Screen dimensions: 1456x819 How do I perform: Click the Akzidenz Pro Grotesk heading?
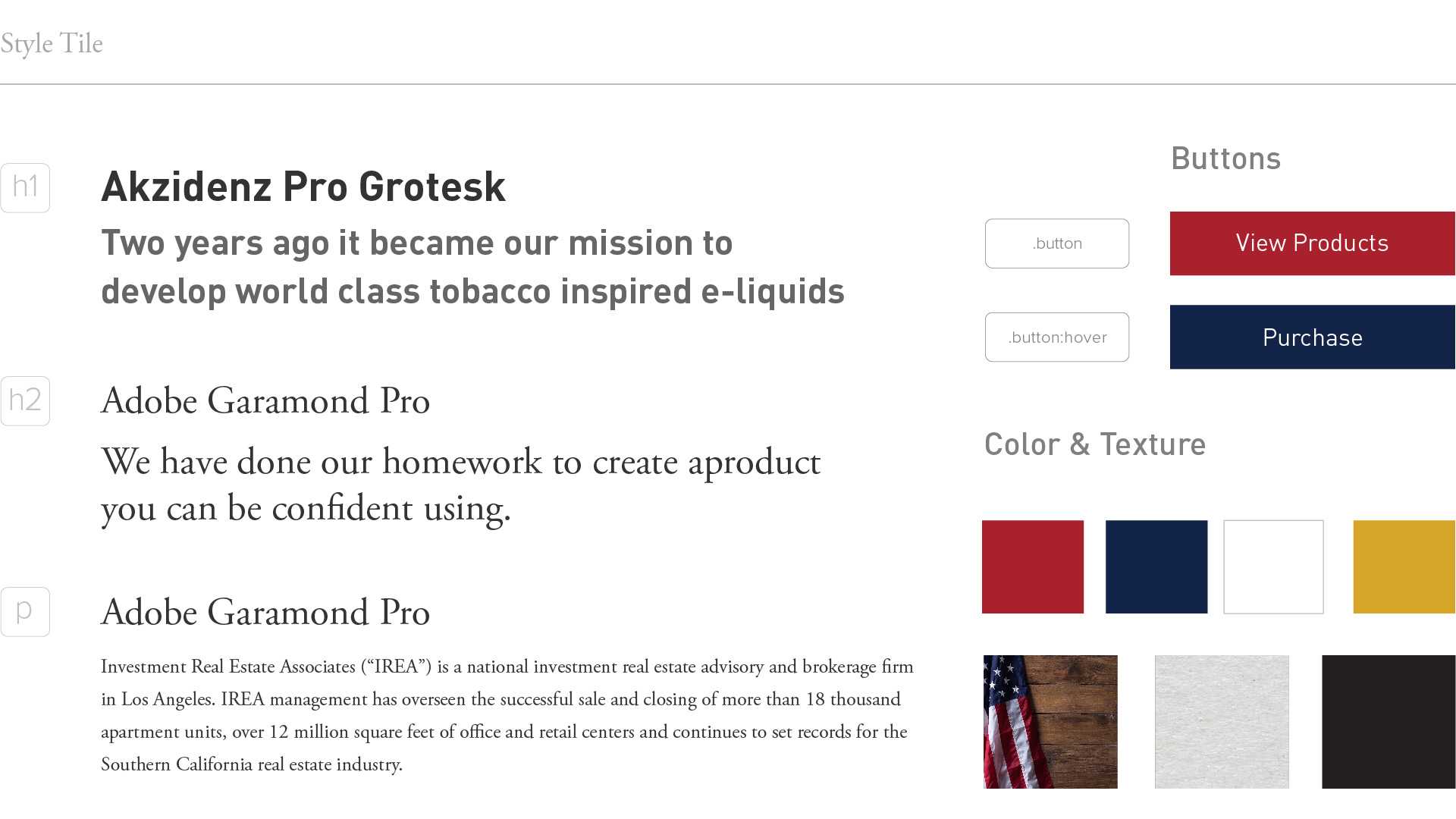pos(303,187)
